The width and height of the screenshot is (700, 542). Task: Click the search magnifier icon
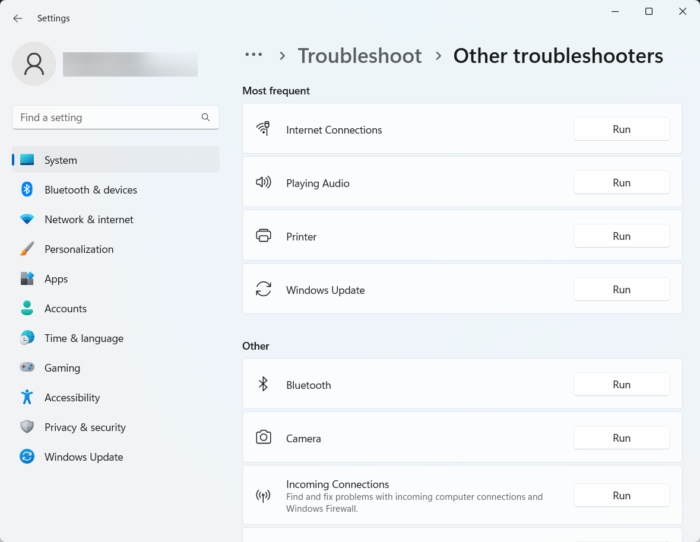tap(206, 118)
